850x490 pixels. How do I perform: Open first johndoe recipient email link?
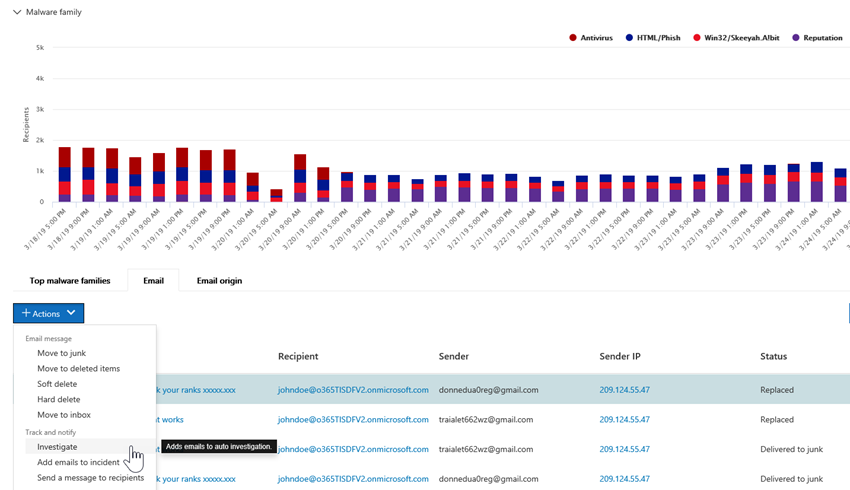[353, 390]
